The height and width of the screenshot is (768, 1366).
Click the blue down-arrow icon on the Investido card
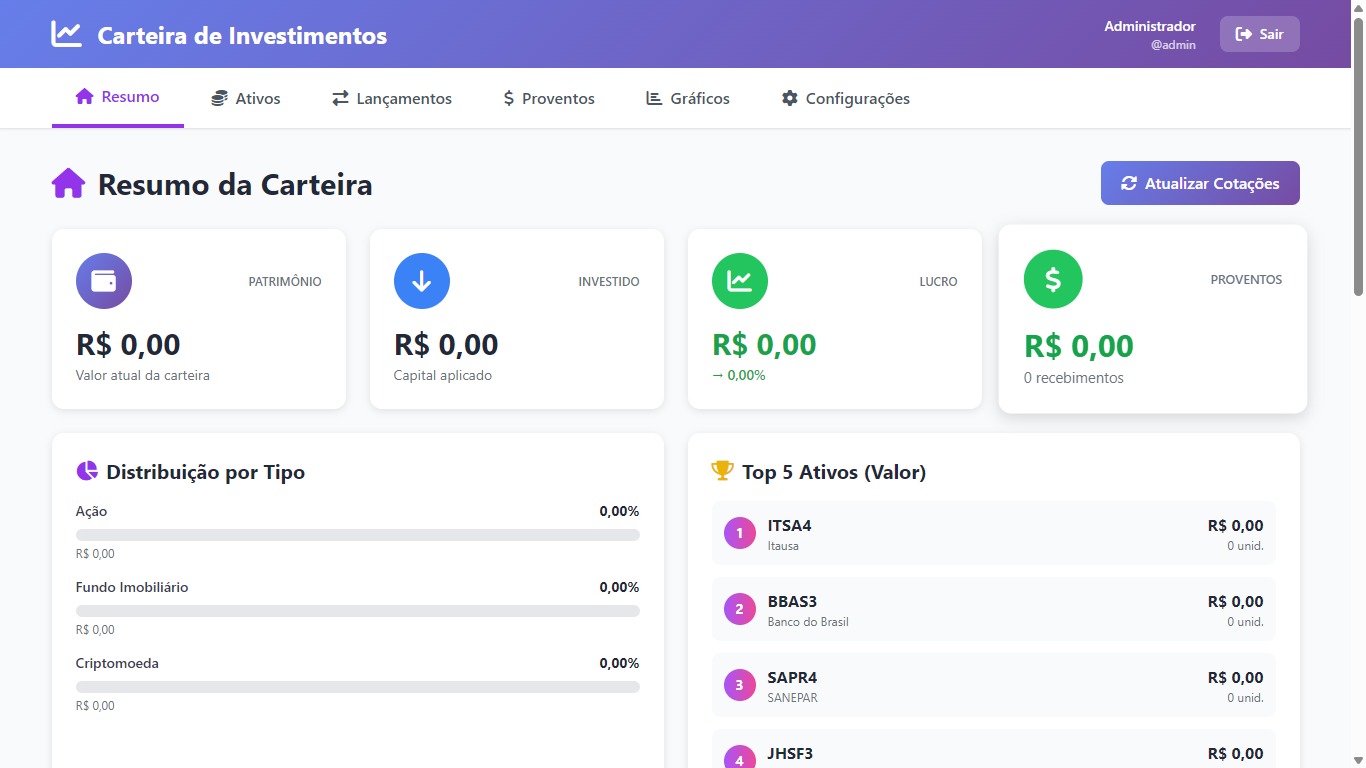(421, 281)
